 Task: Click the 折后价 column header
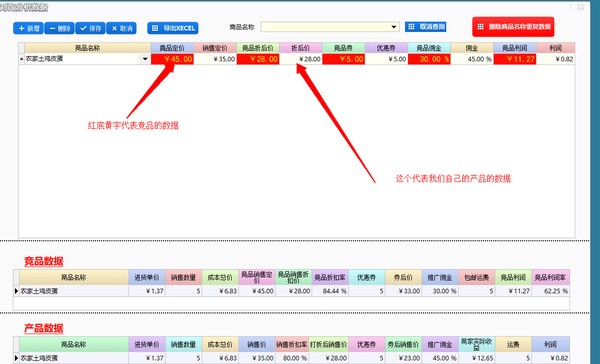(301, 48)
